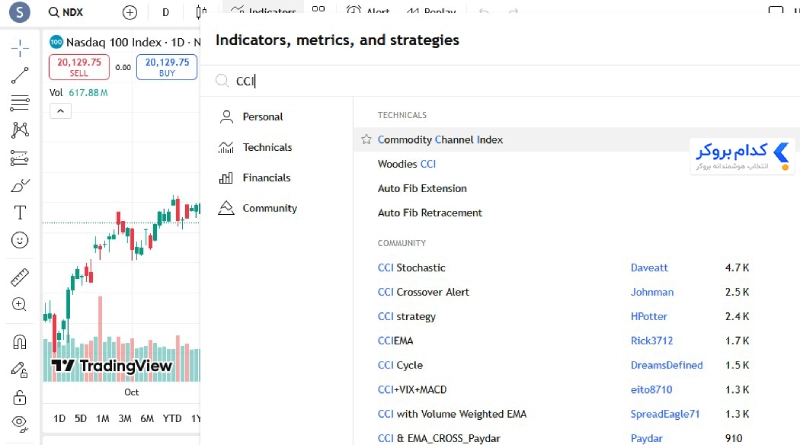
Task: Select the trend line drawing tool
Action: 20,76
